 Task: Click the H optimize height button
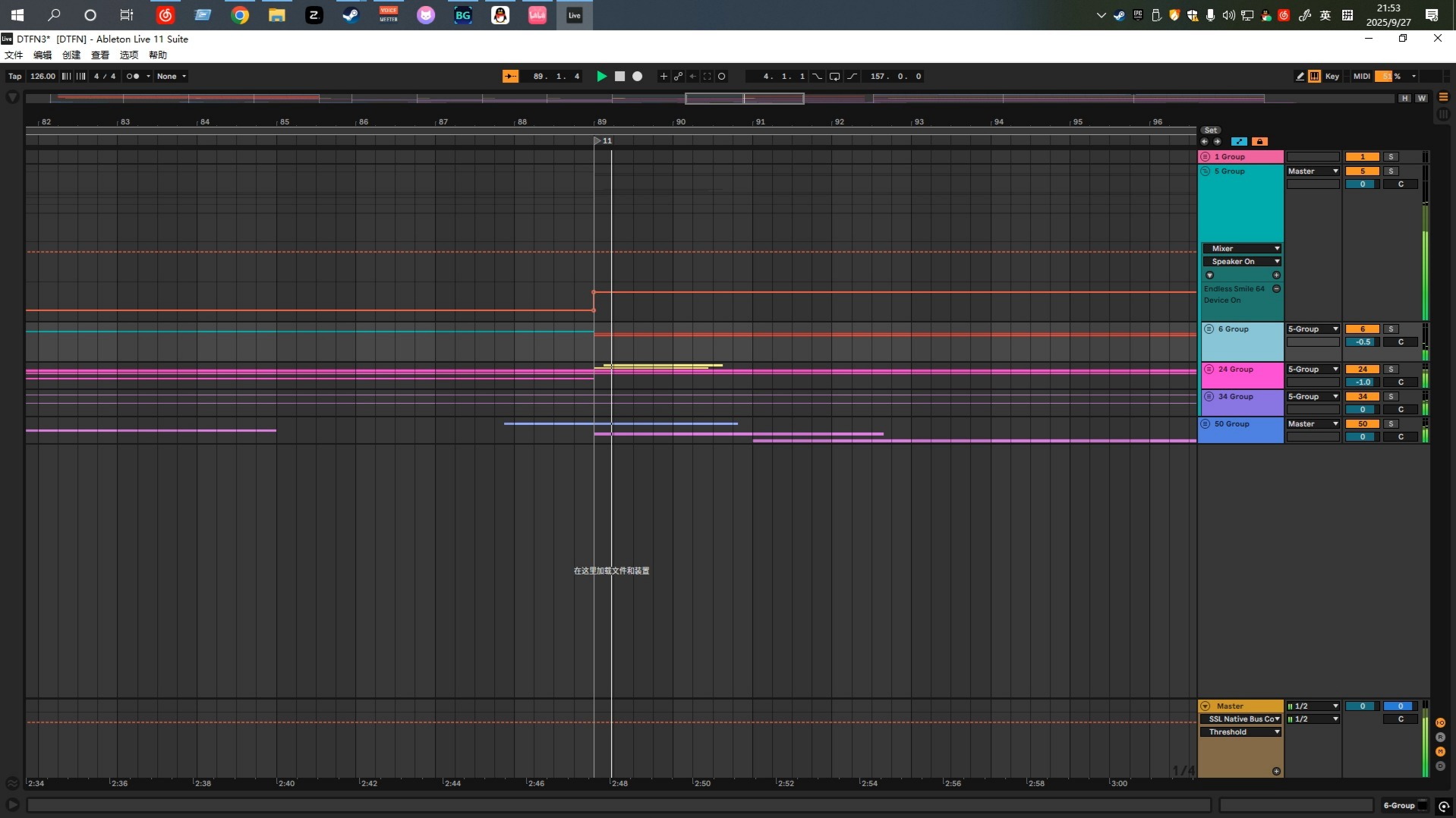click(x=1405, y=98)
